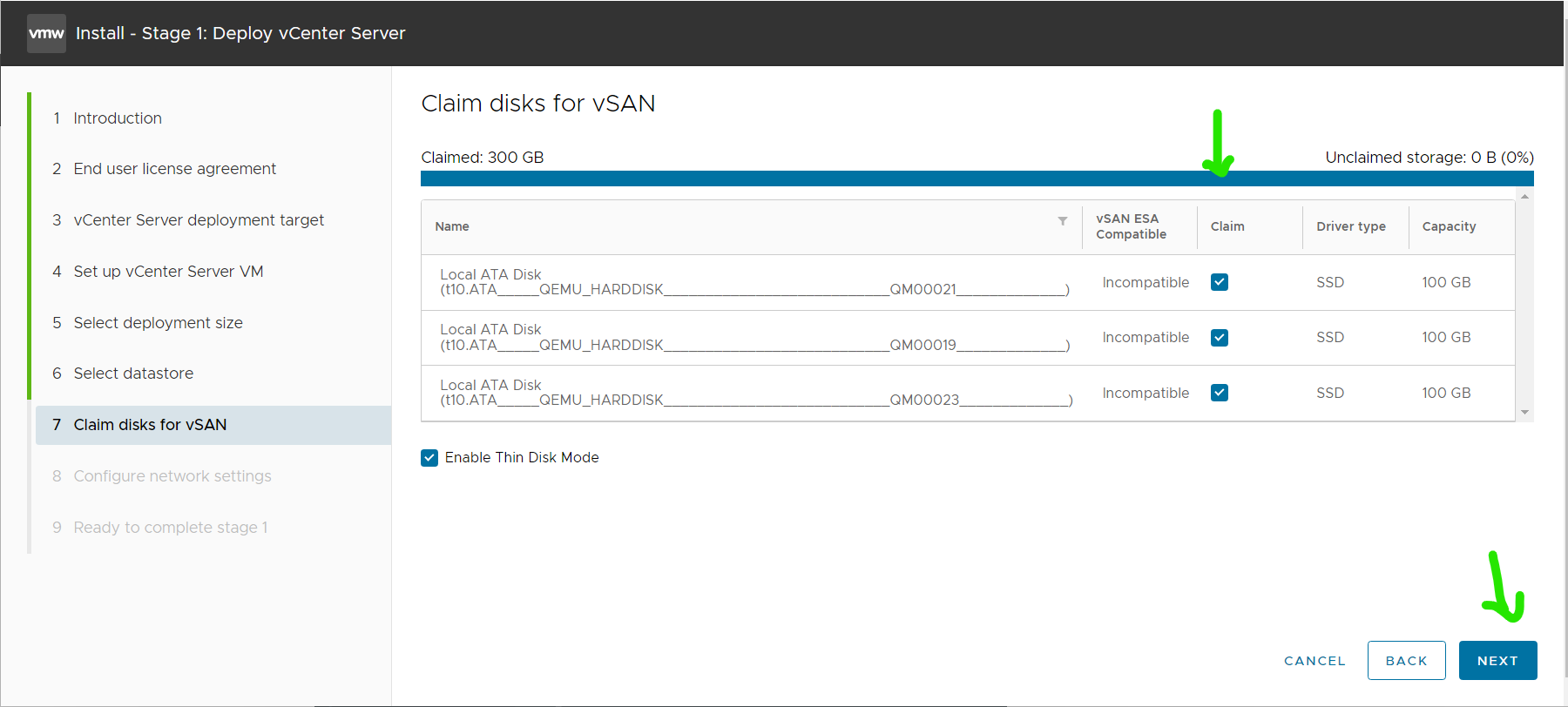Click Incompatible cell for QM00019 disk
The width and height of the screenshot is (1568, 707).
click(x=1146, y=338)
